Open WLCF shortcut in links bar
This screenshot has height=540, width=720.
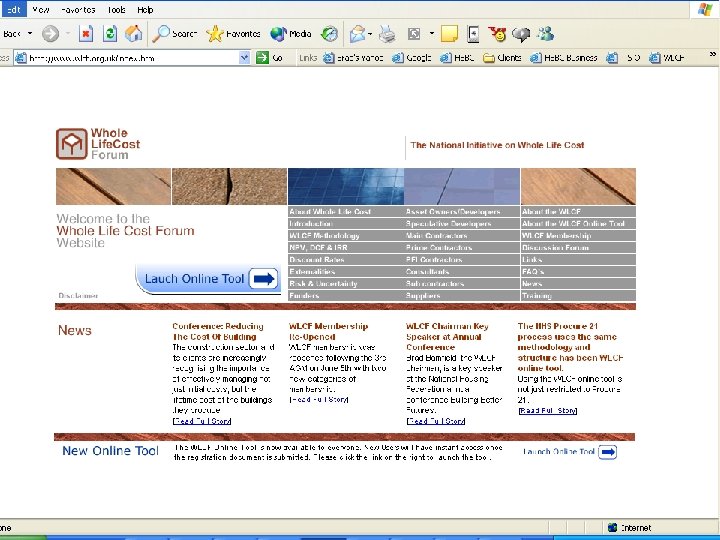pyautogui.click(x=667, y=58)
